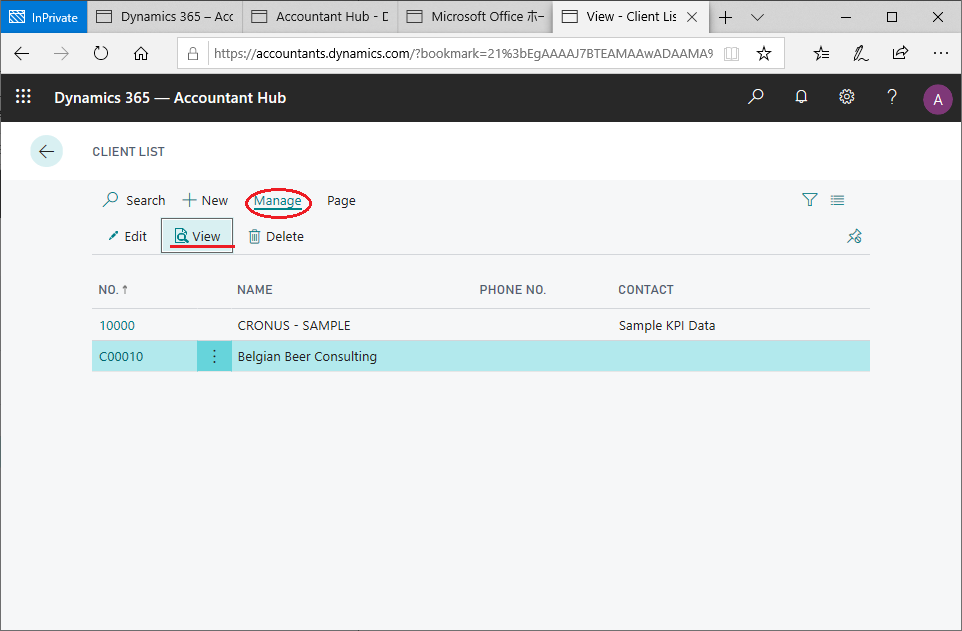Expand the tab preview chevron

[758, 17]
